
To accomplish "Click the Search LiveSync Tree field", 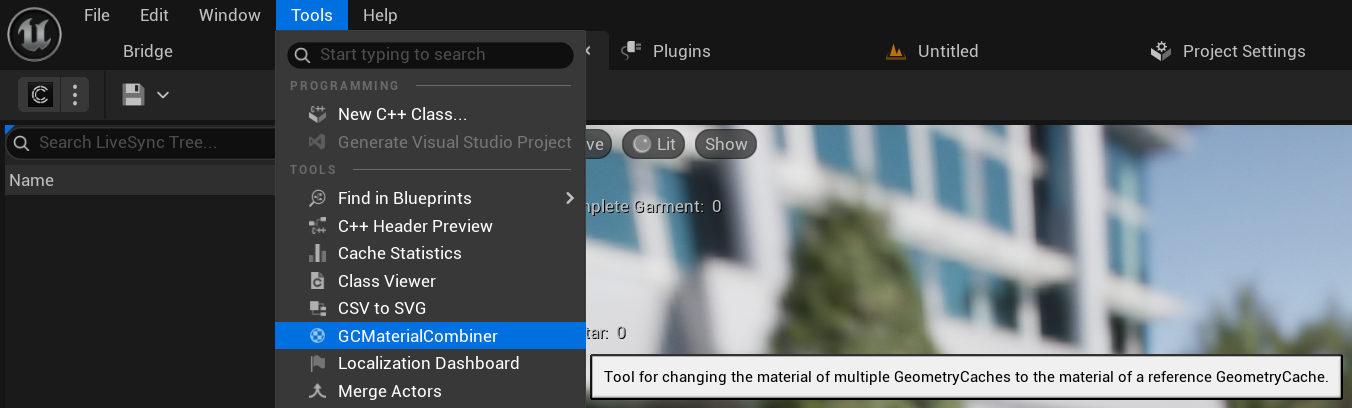I will pos(140,143).
